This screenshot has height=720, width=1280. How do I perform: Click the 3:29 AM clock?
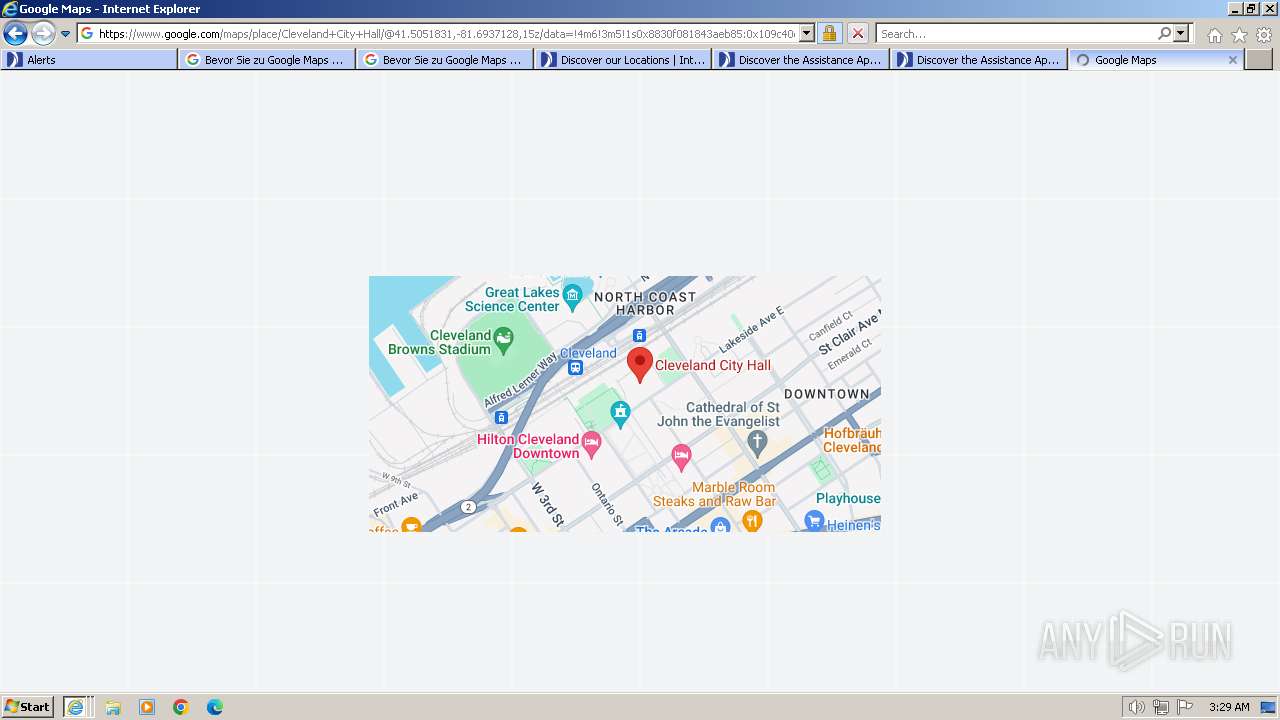click(1229, 707)
